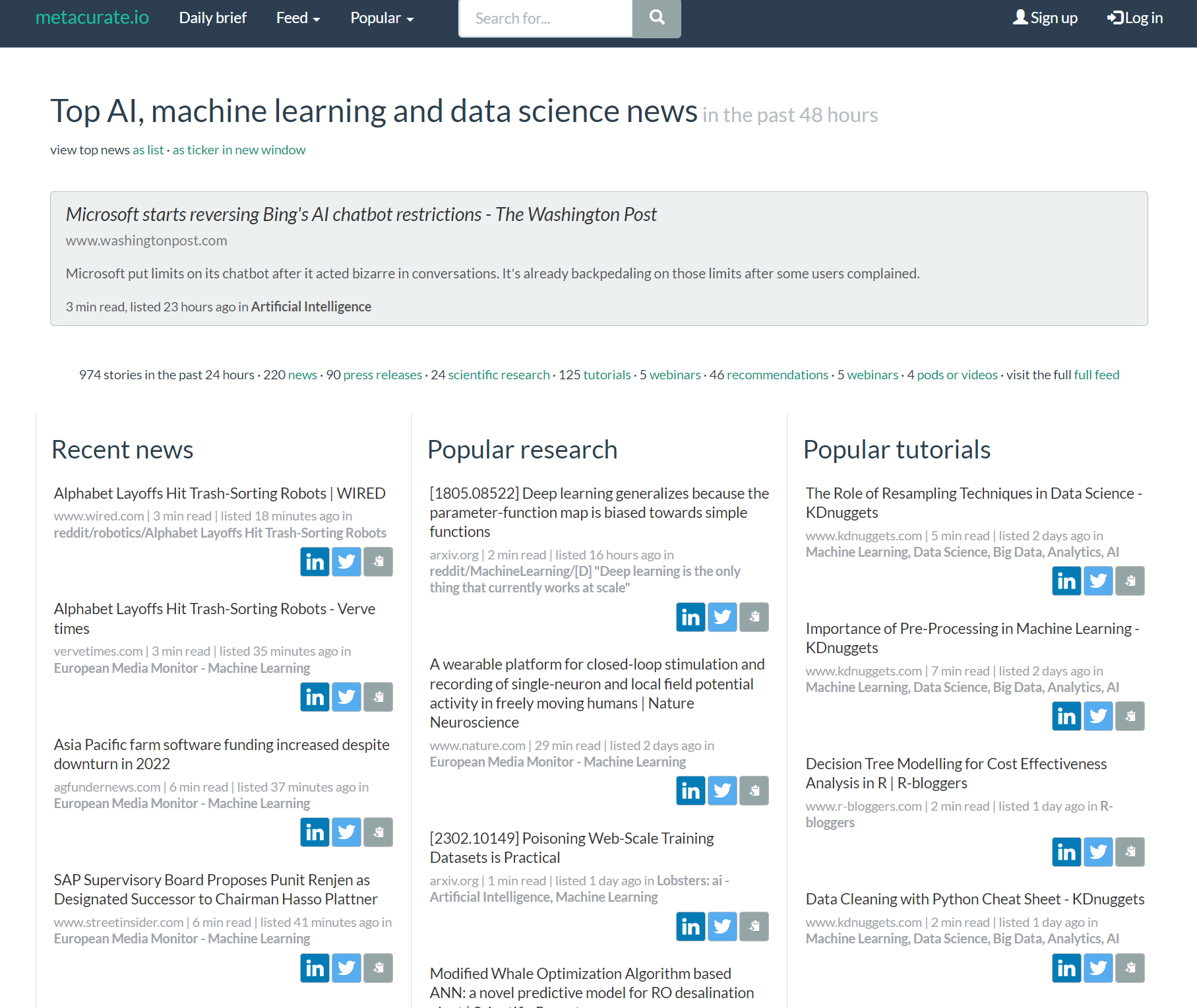Tweet the WIRED Alphabet Layoffs story
1197x1008 pixels.
[346, 561]
